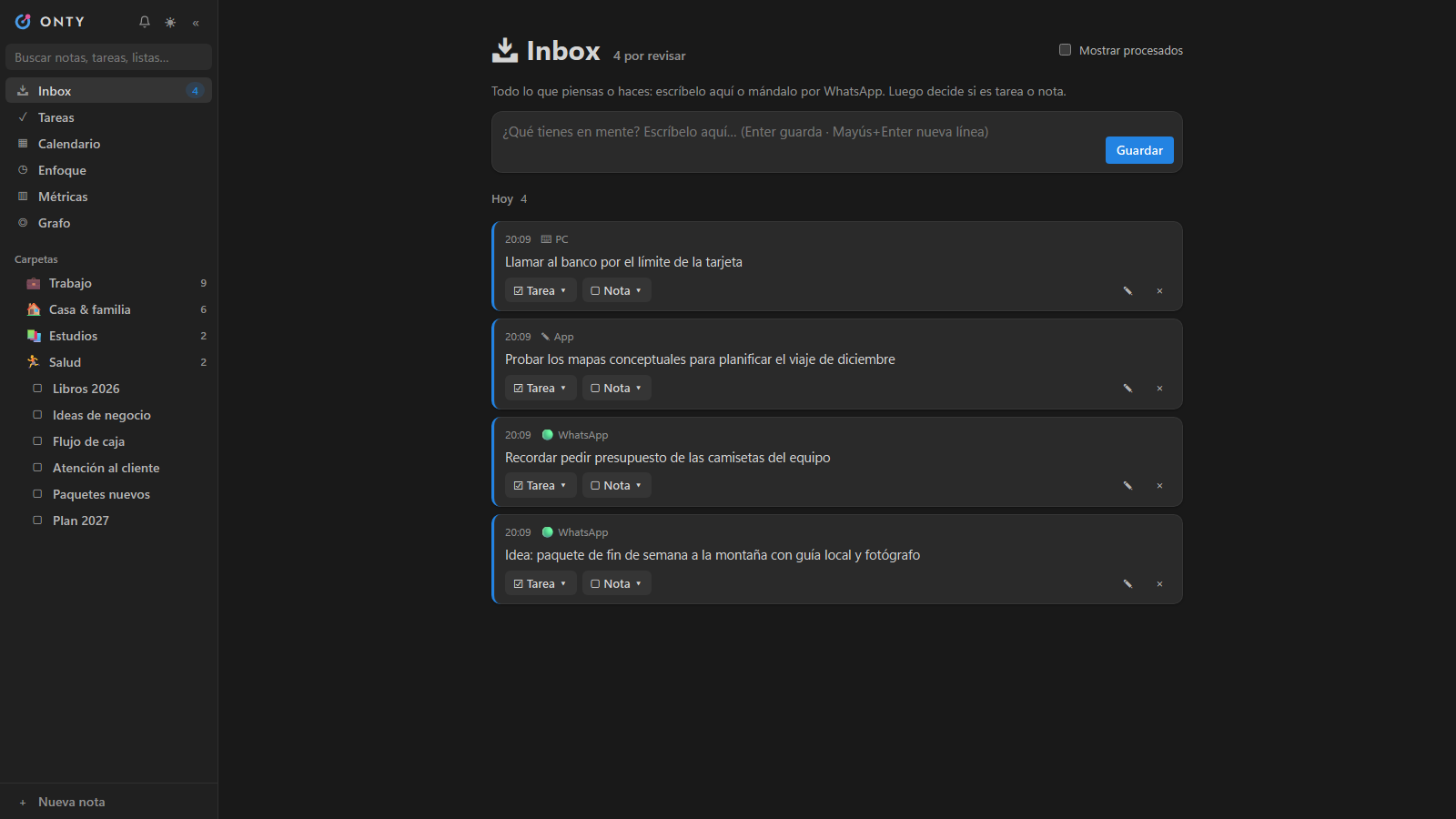Remove the 'Recordar pedir presupuesto' entry
This screenshot has height=819, width=1456.
point(1159,486)
